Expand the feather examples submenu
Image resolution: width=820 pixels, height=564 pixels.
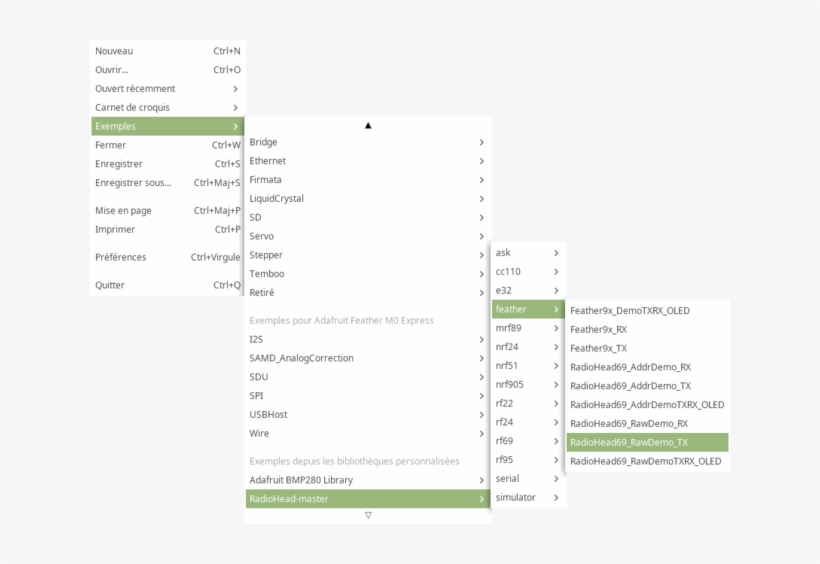pos(511,310)
